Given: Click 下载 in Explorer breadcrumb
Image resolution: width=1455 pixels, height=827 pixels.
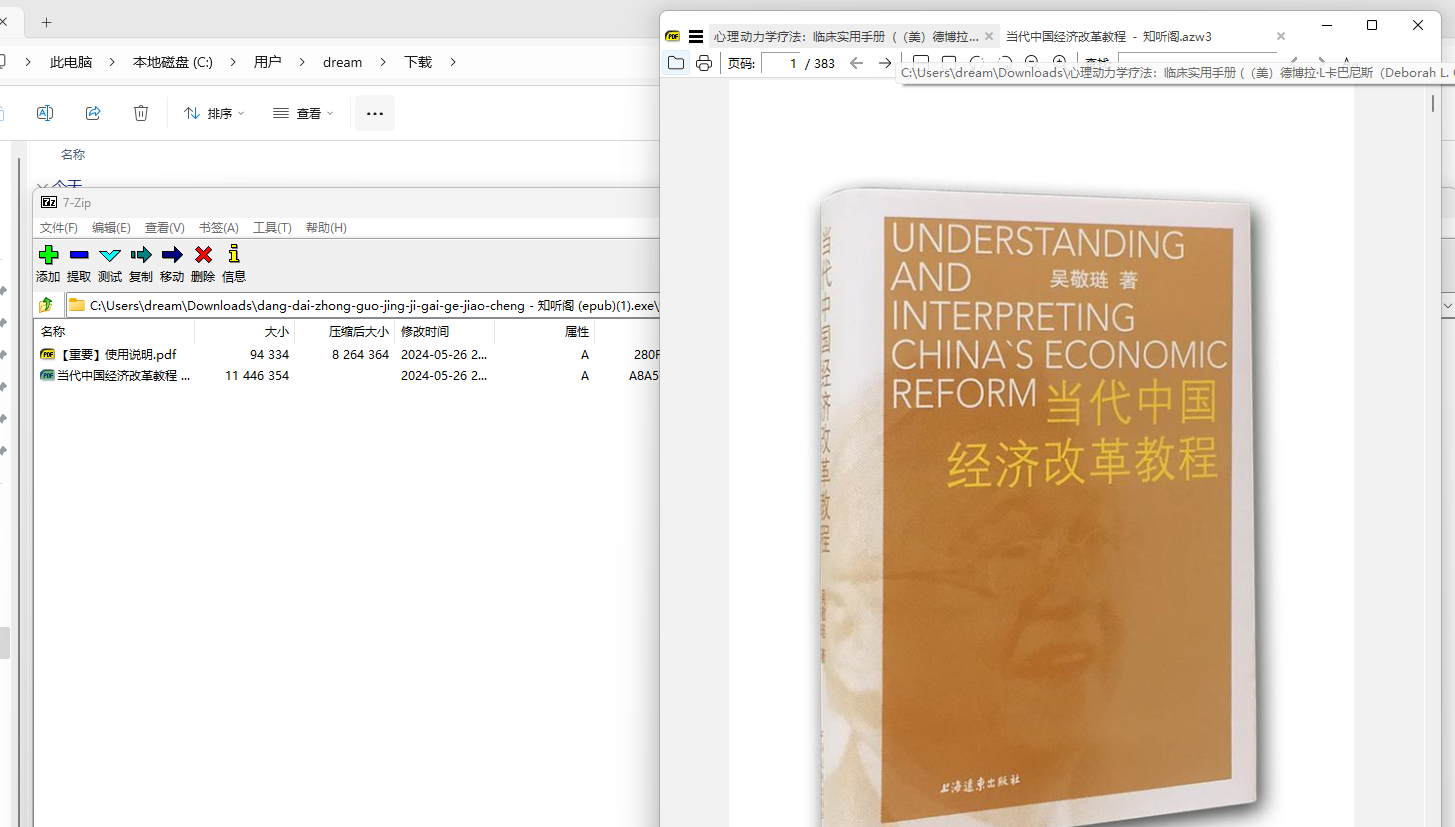Looking at the screenshot, I should [x=418, y=62].
